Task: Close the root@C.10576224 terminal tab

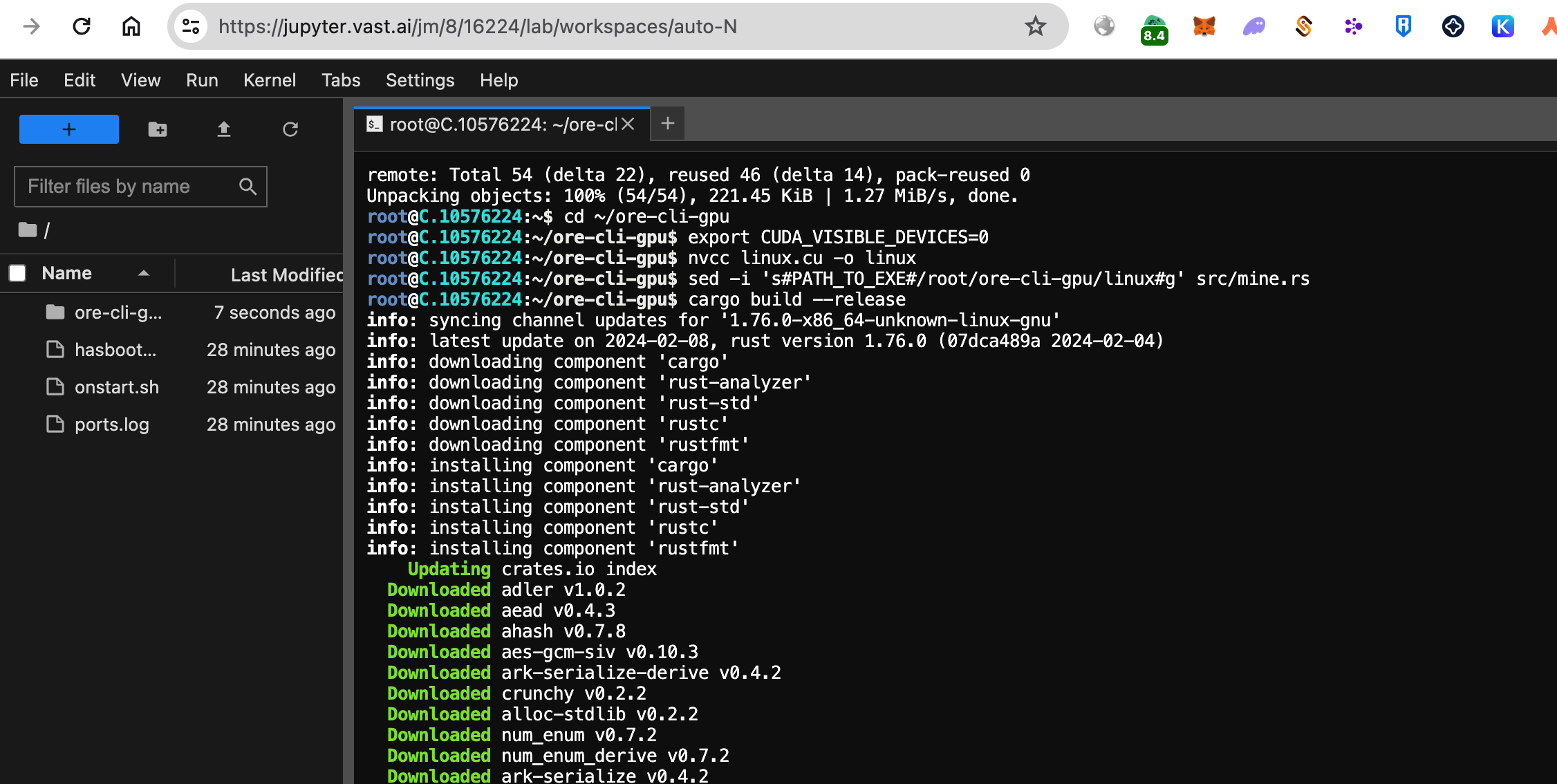Action: tap(628, 124)
